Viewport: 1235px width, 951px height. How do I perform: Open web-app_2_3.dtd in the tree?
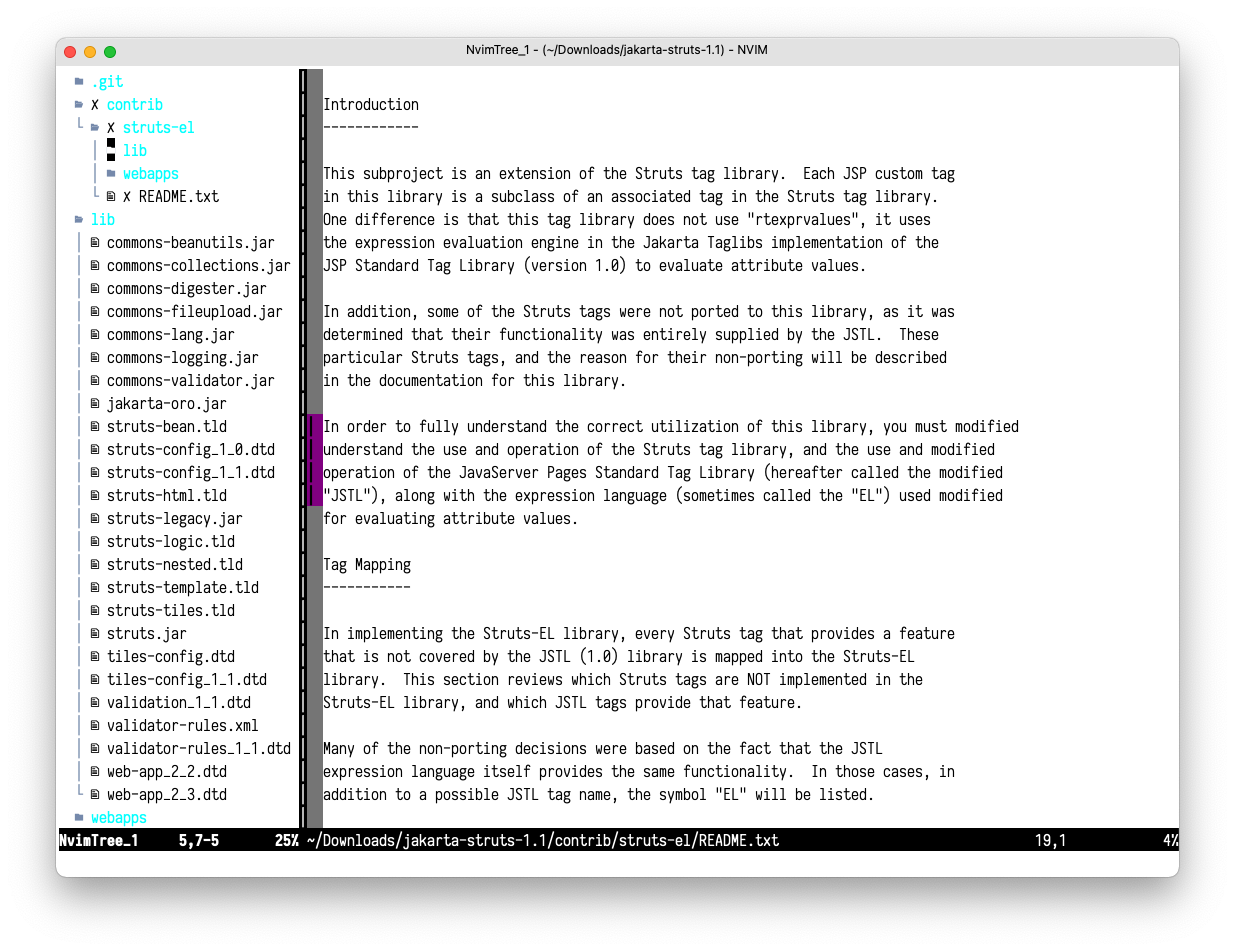point(167,795)
